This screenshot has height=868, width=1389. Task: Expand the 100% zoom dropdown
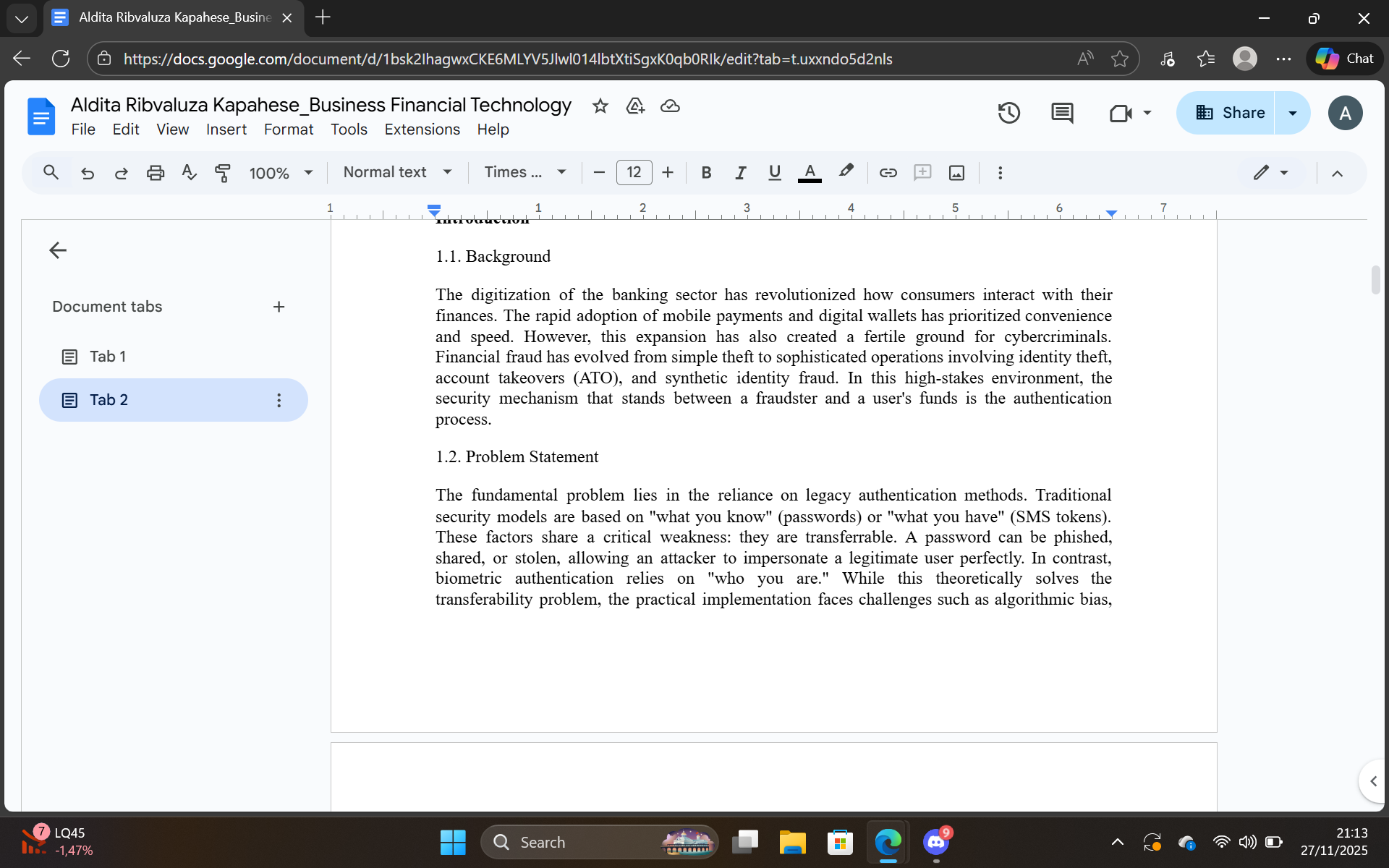(281, 173)
